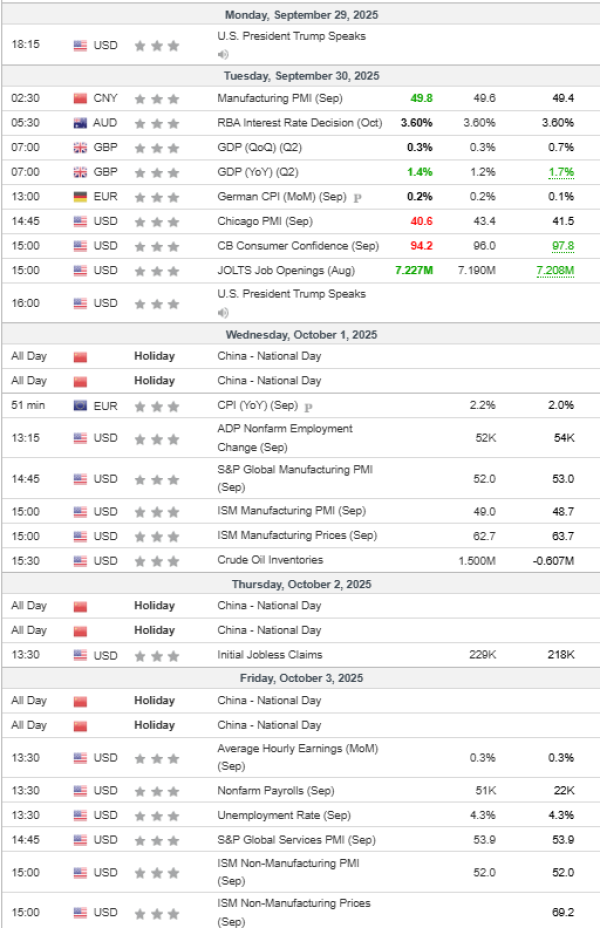The width and height of the screenshot is (600, 928).
Task: Click the Australia flag in the RBA rate decision row
Action: (81, 123)
